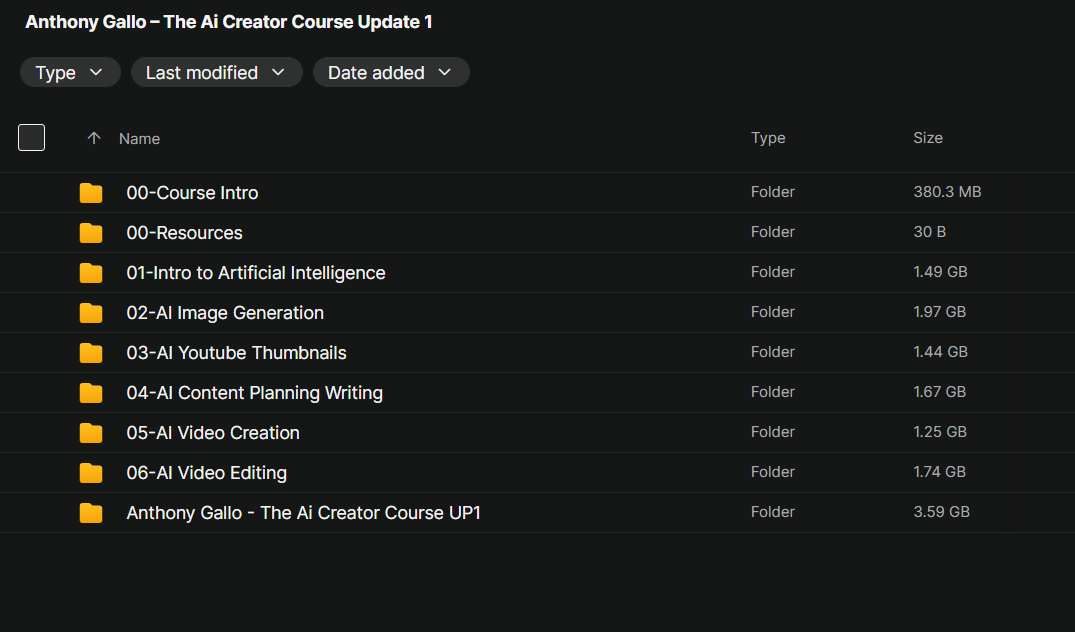Expand the Last modified filter
Screen dimensions: 1075x632
(217, 73)
